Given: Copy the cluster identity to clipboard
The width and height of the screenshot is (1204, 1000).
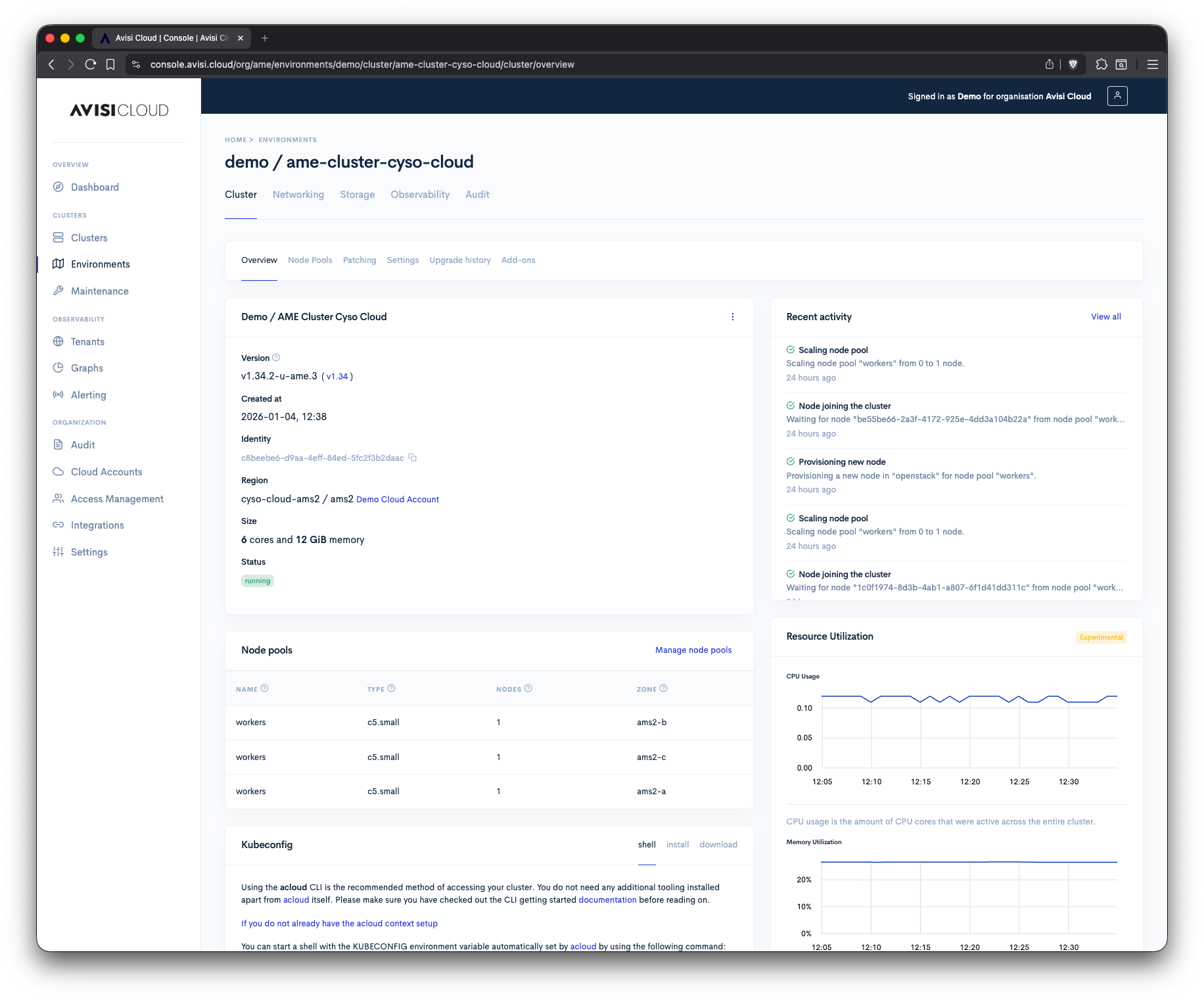Looking at the screenshot, I should coord(413,458).
